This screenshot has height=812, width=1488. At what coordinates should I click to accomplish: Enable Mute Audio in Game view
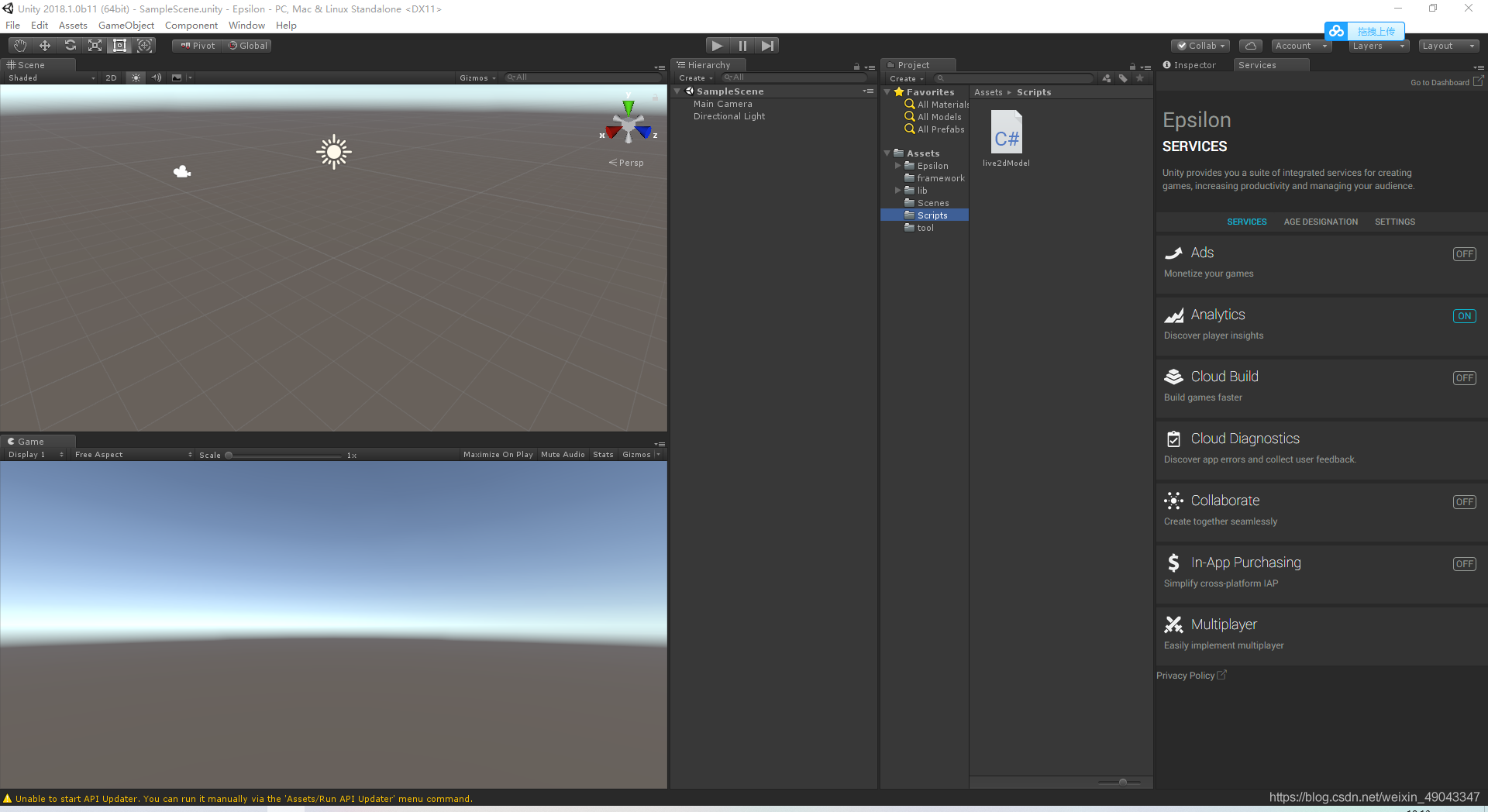[x=563, y=455]
